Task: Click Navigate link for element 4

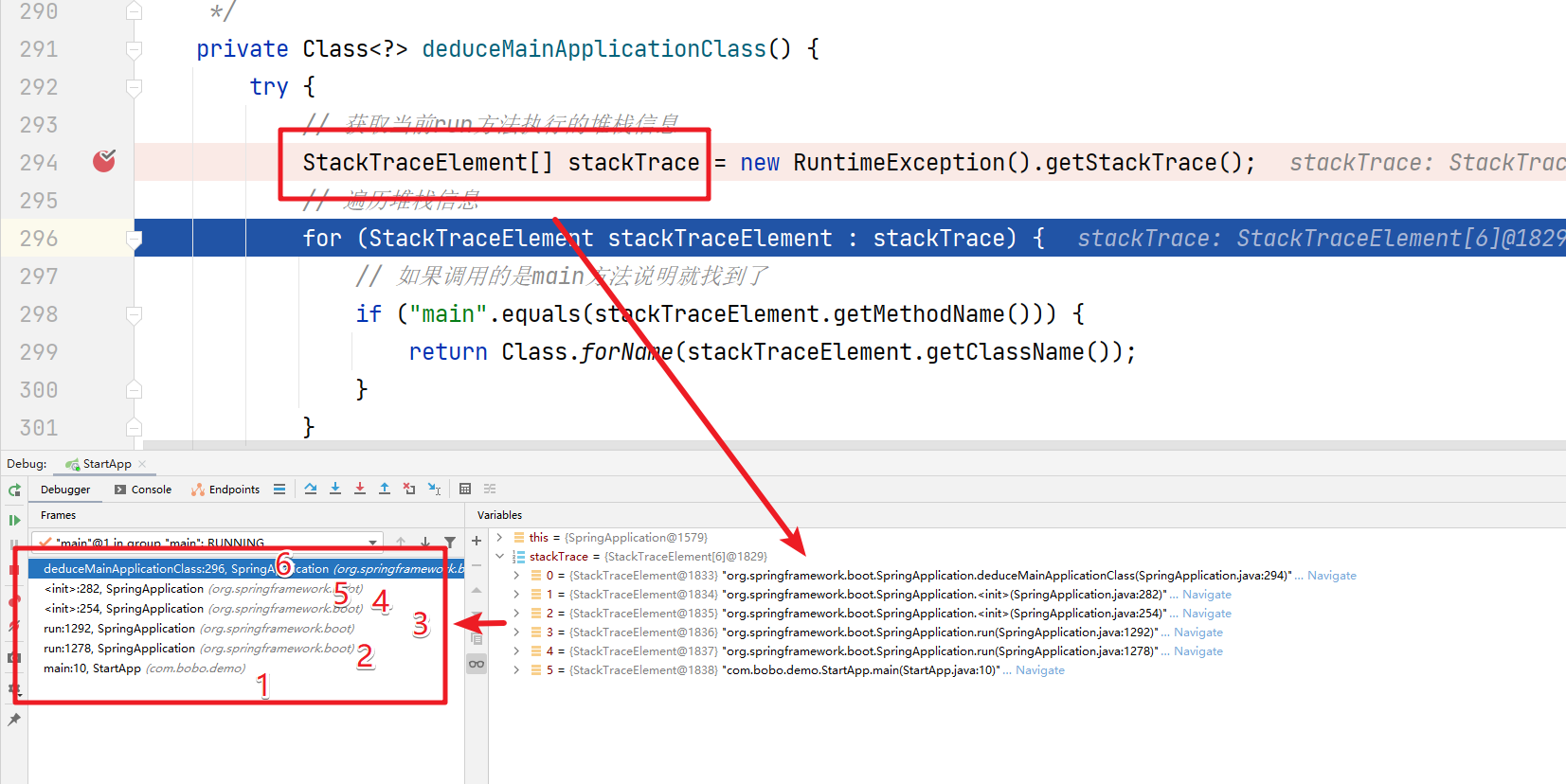Action: 1198,650
